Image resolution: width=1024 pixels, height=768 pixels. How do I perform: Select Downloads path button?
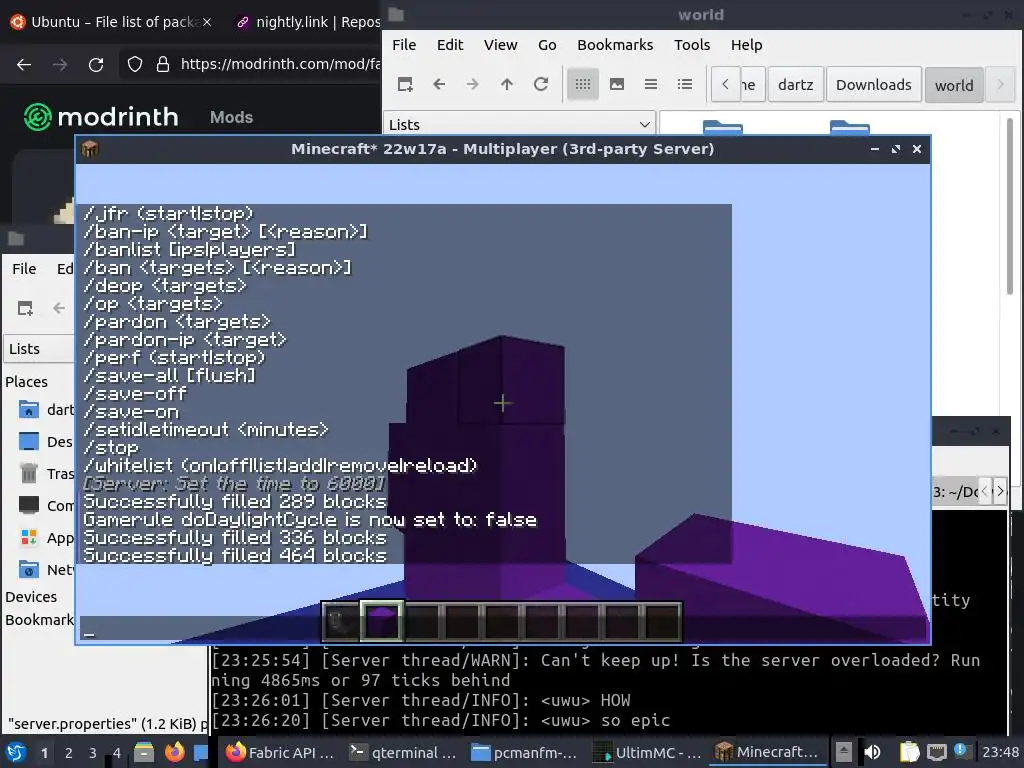(874, 85)
